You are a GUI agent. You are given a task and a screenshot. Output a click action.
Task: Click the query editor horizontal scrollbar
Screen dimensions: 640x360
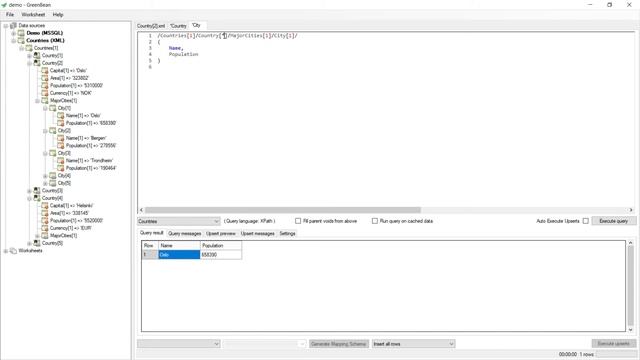282,210
